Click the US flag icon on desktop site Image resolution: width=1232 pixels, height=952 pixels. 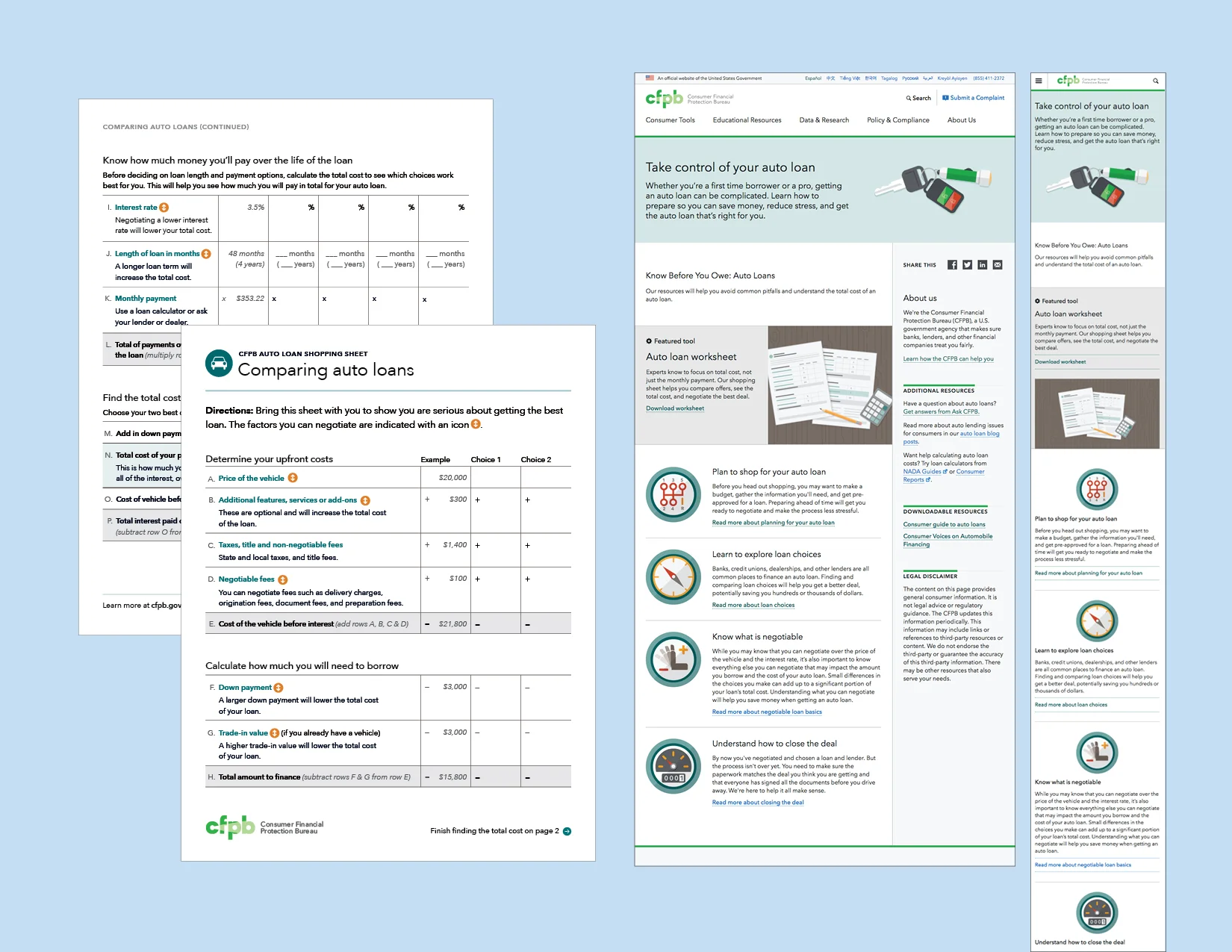pos(650,78)
